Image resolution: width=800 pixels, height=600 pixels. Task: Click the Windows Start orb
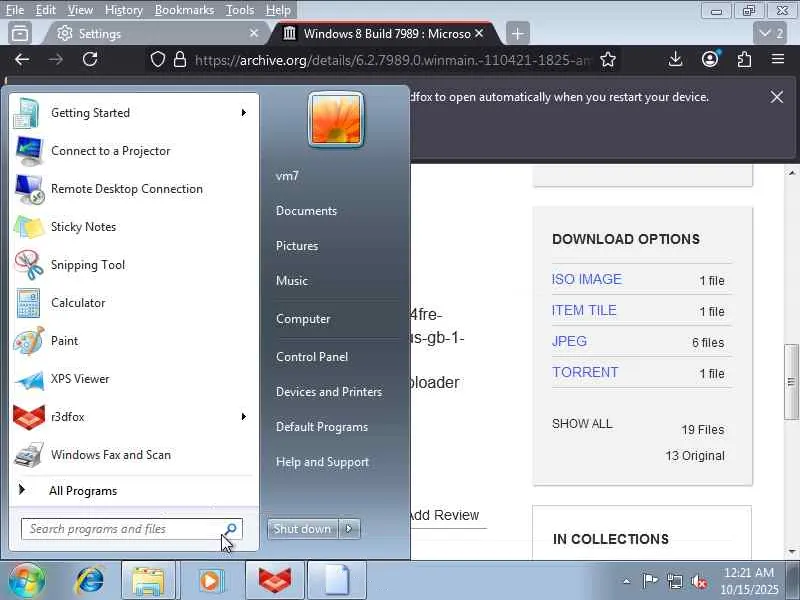(x=26, y=581)
